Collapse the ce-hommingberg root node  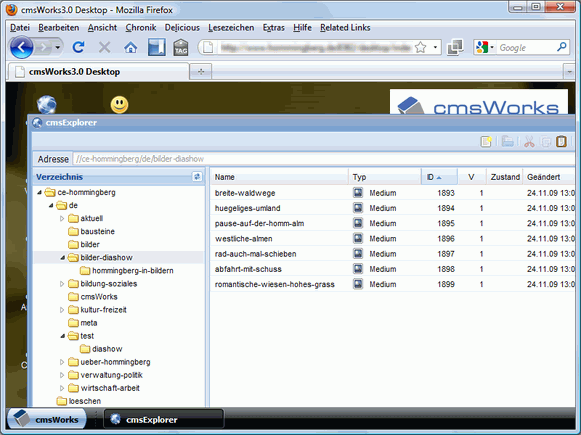coord(39,192)
